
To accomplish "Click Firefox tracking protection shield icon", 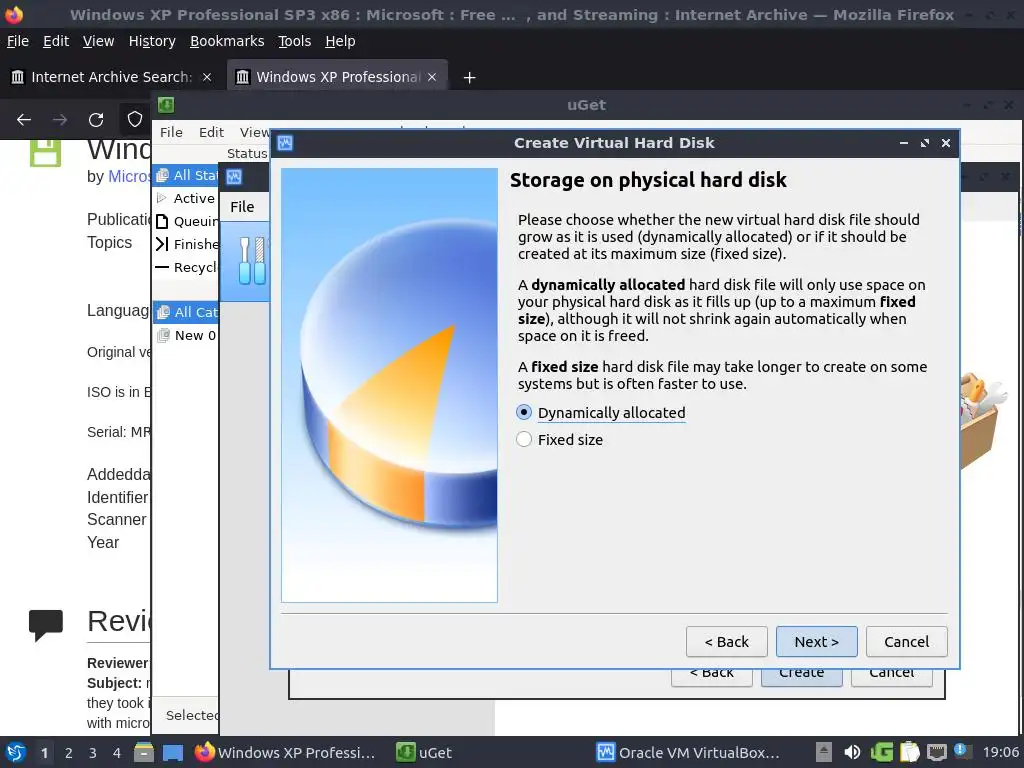I will coord(135,120).
